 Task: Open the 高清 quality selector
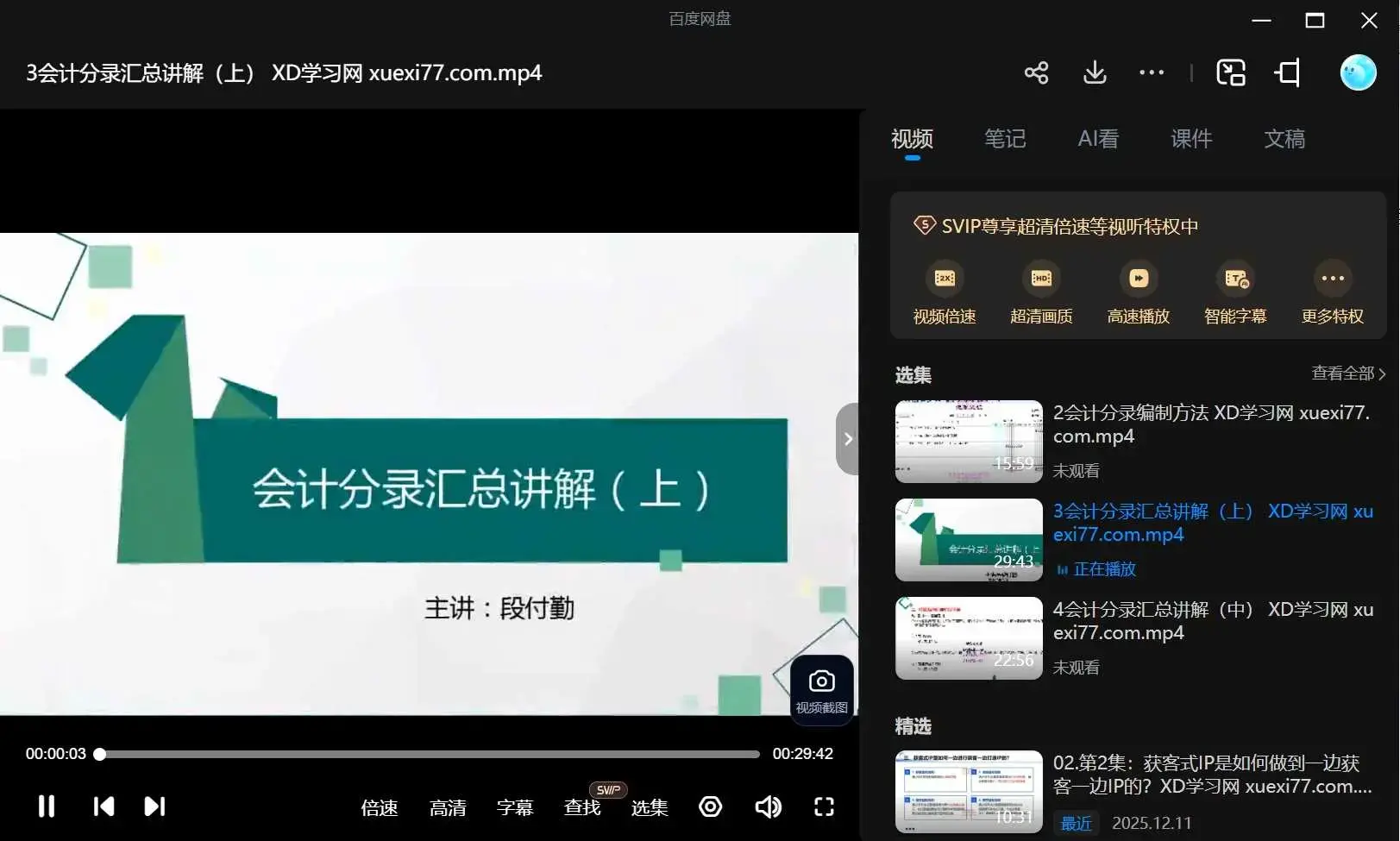tap(447, 808)
